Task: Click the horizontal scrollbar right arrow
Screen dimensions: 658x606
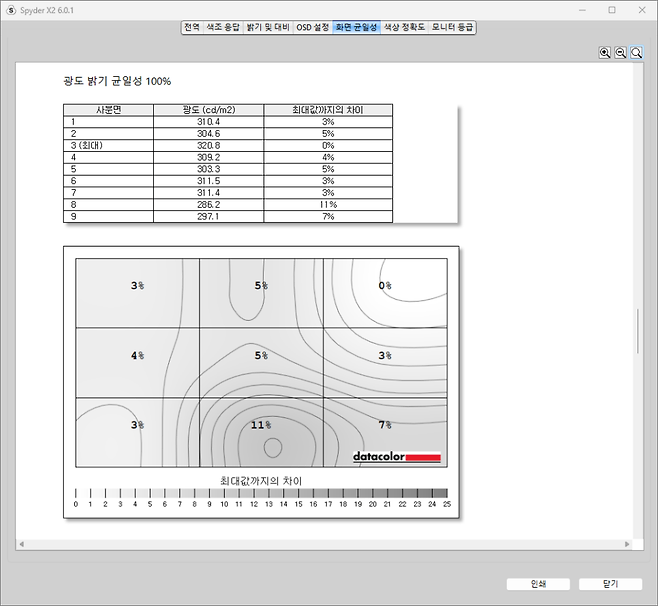Action: [627, 543]
